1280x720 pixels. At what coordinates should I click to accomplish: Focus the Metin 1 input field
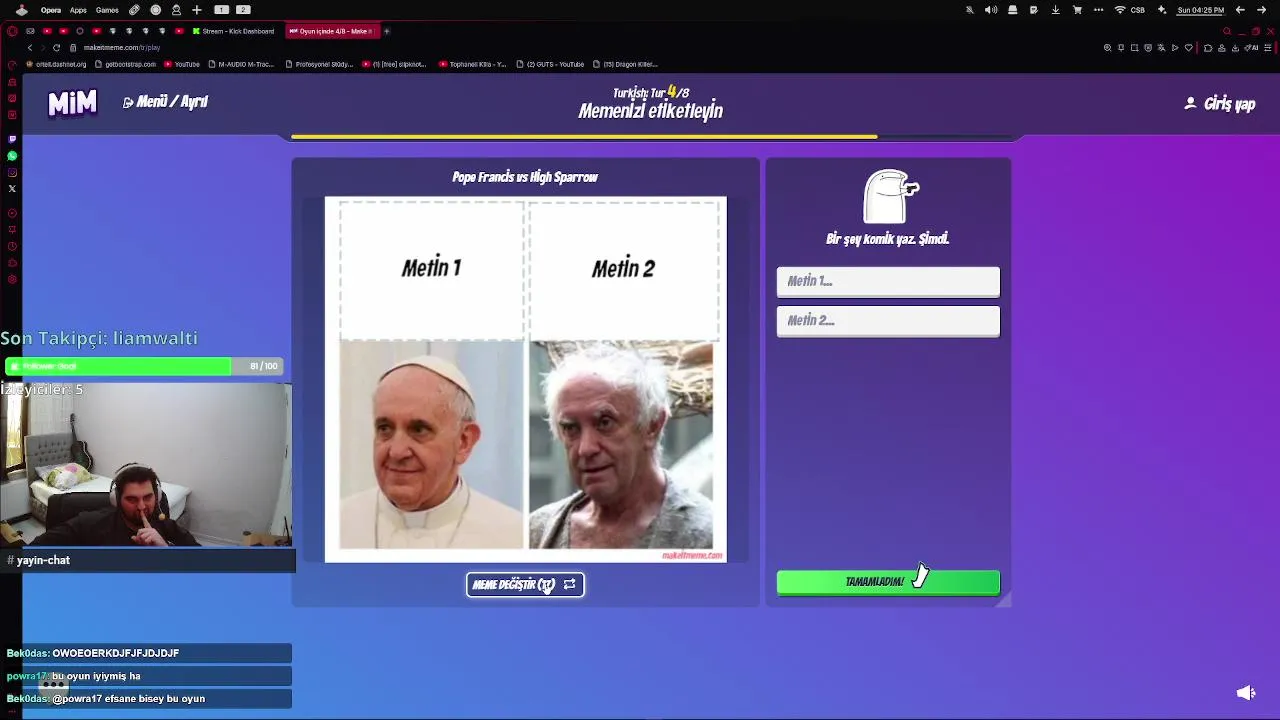888,281
